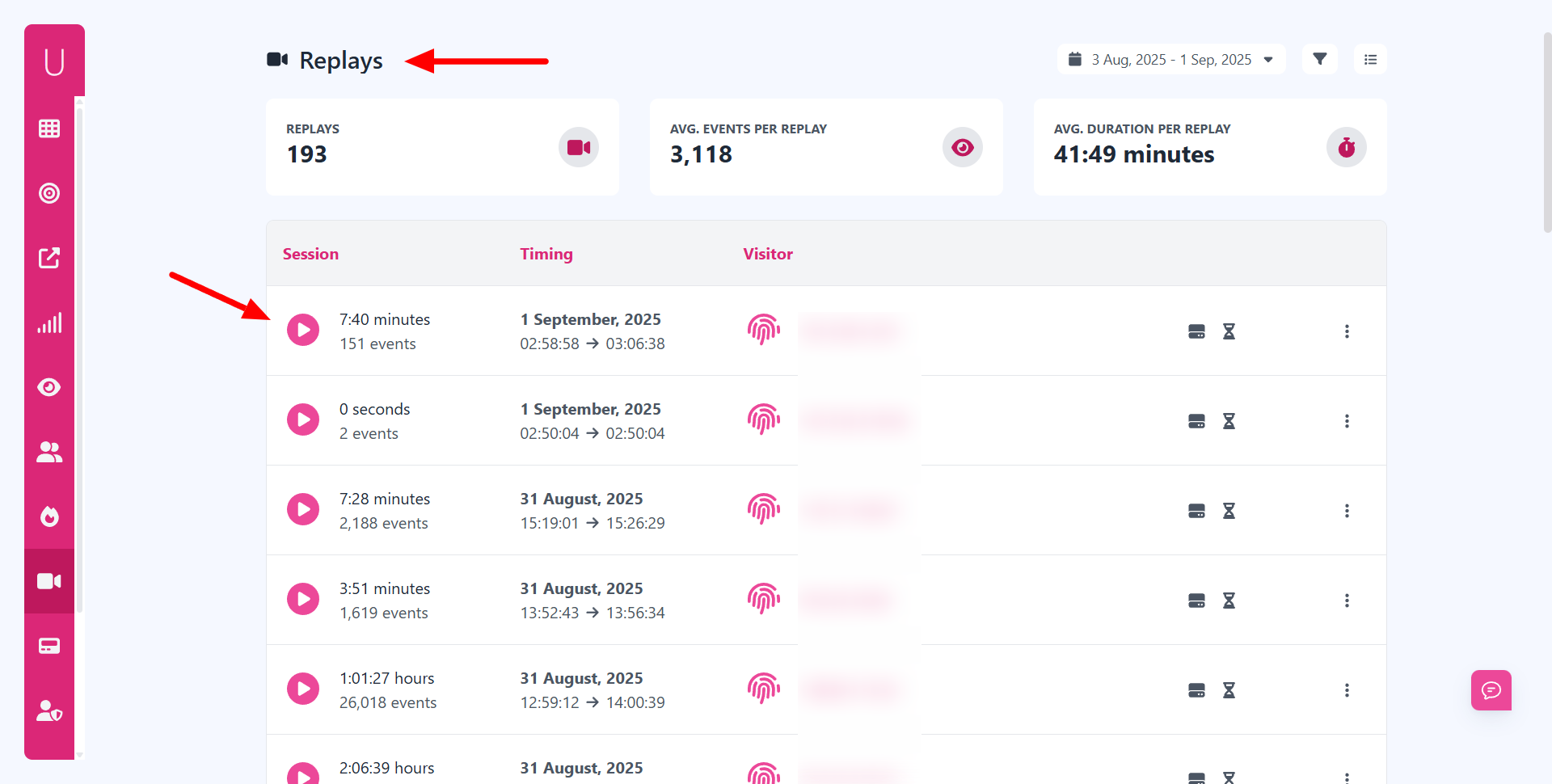1552x784 pixels.
Task: Select the video camera Replays icon in sidebar
Action: pos(49,581)
